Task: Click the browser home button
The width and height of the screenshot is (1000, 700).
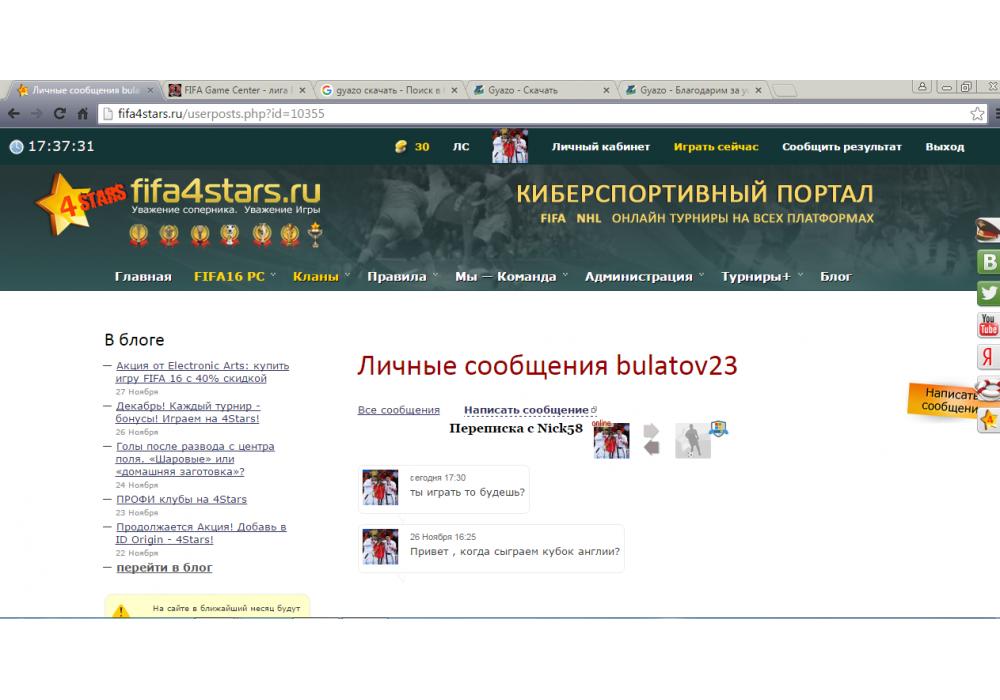Action: [x=83, y=114]
